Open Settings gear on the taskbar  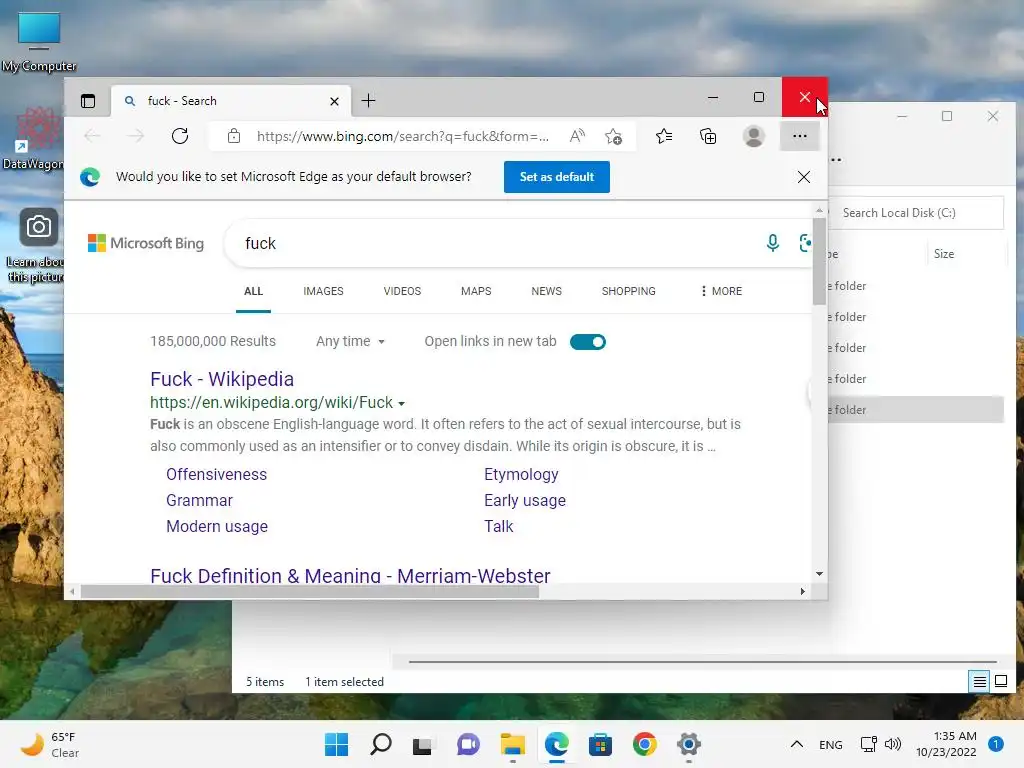click(x=688, y=744)
